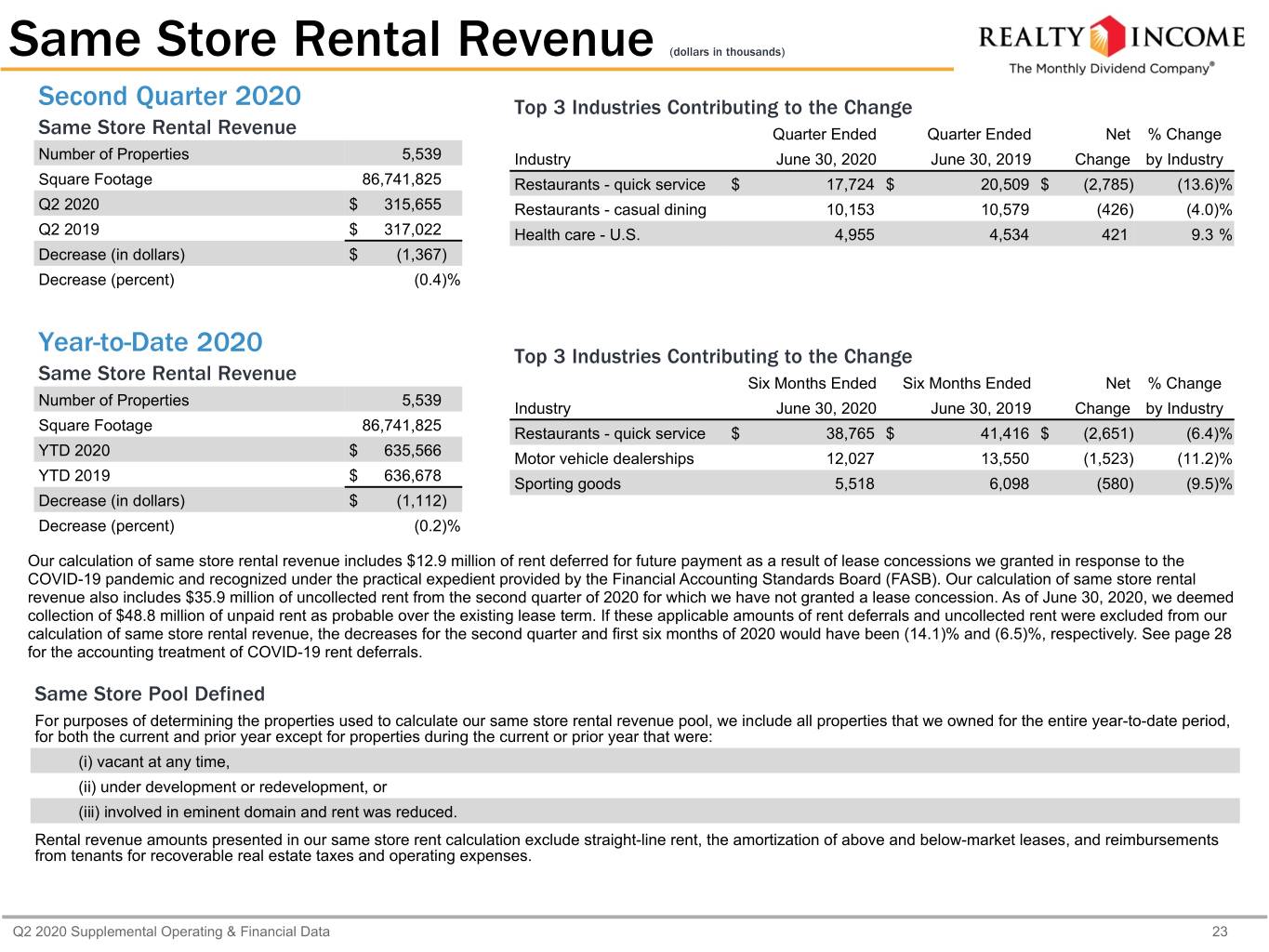Click Restaurants - casual dining industry row
This screenshot has width=1269, height=952.
click(872, 210)
